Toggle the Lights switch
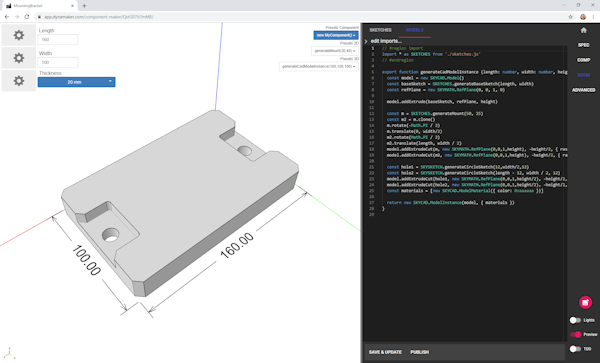Image resolution: width=600 pixels, height=363 pixels. coord(575,320)
